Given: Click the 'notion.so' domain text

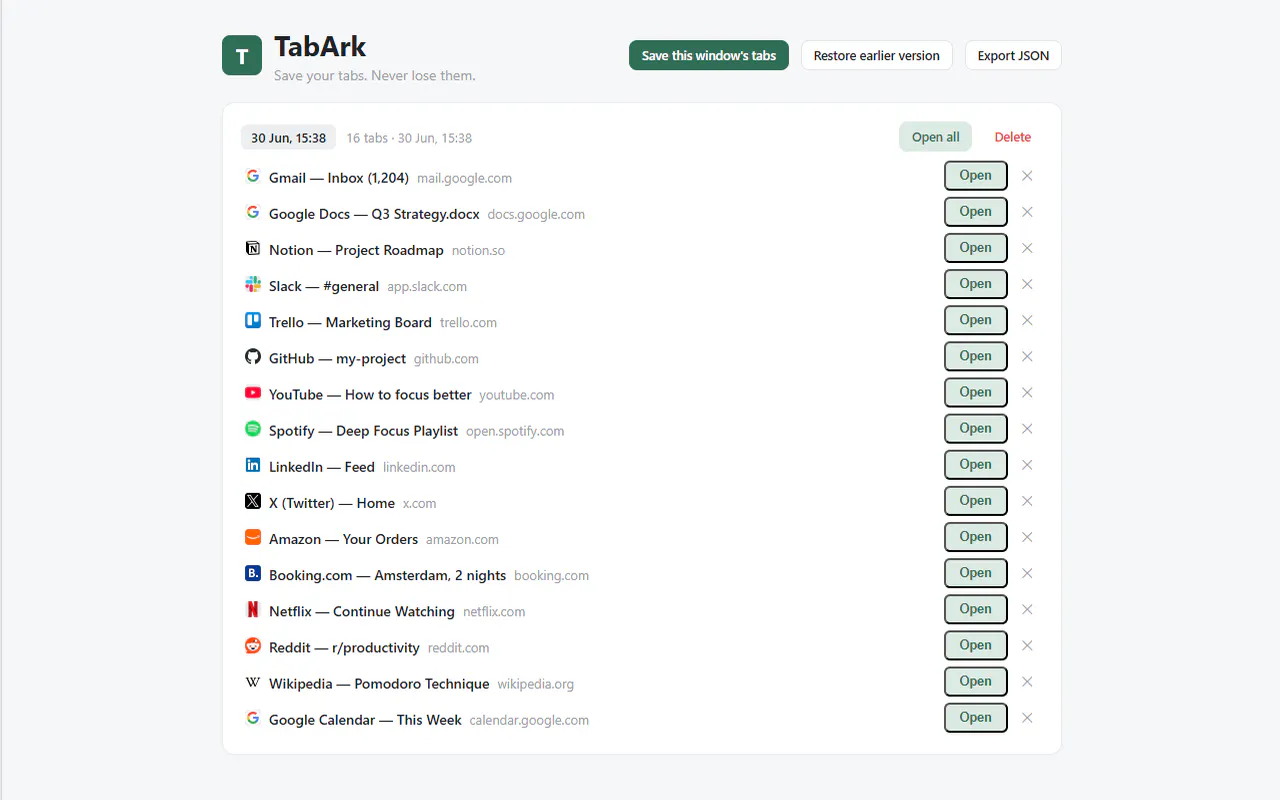Looking at the screenshot, I should coord(478,250).
